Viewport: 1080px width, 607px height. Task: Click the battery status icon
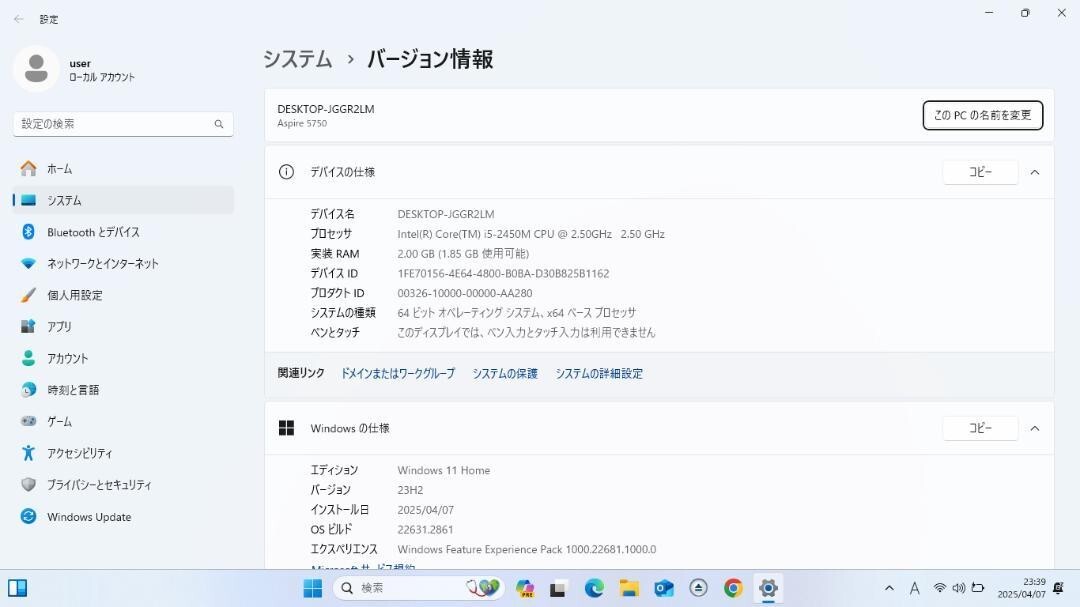click(978, 588)
